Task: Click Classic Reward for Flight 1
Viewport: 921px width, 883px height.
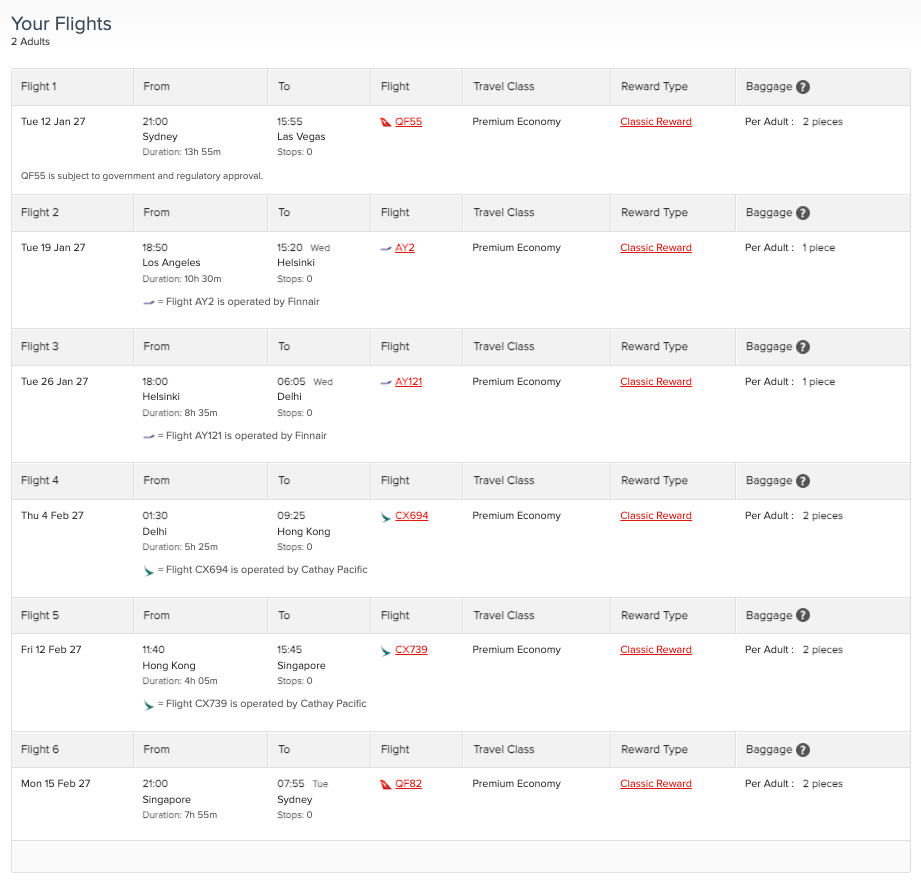Action: click(655, 121)
